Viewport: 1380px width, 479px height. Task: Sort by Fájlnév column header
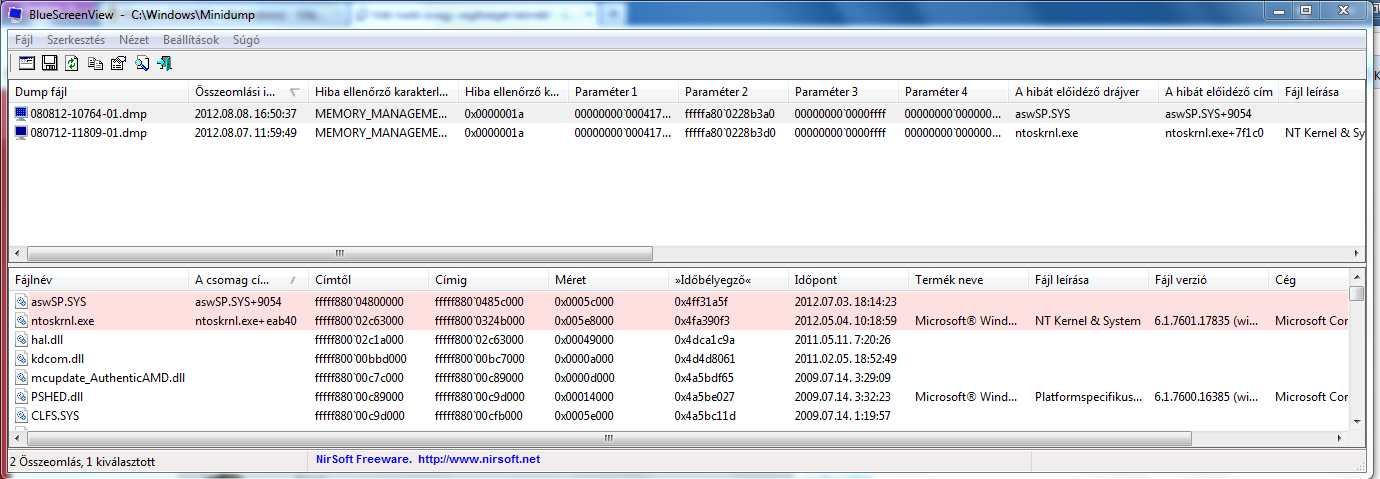98,280
